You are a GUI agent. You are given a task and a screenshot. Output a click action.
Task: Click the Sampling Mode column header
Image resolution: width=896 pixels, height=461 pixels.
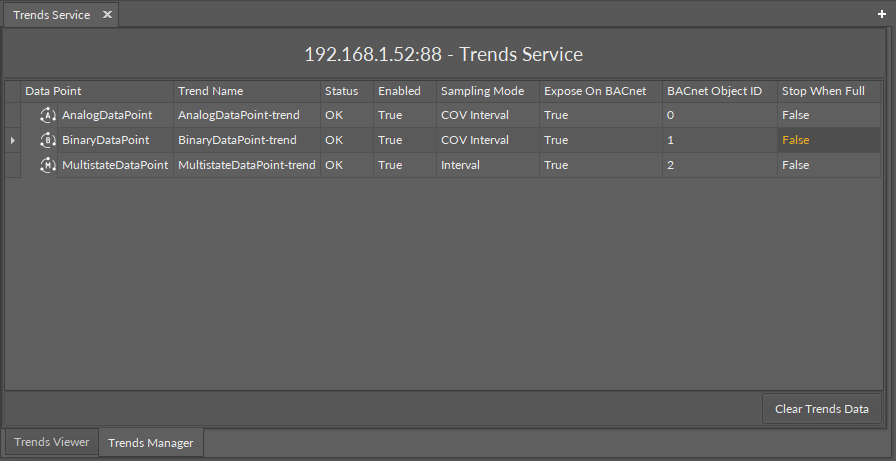point(482,91)
